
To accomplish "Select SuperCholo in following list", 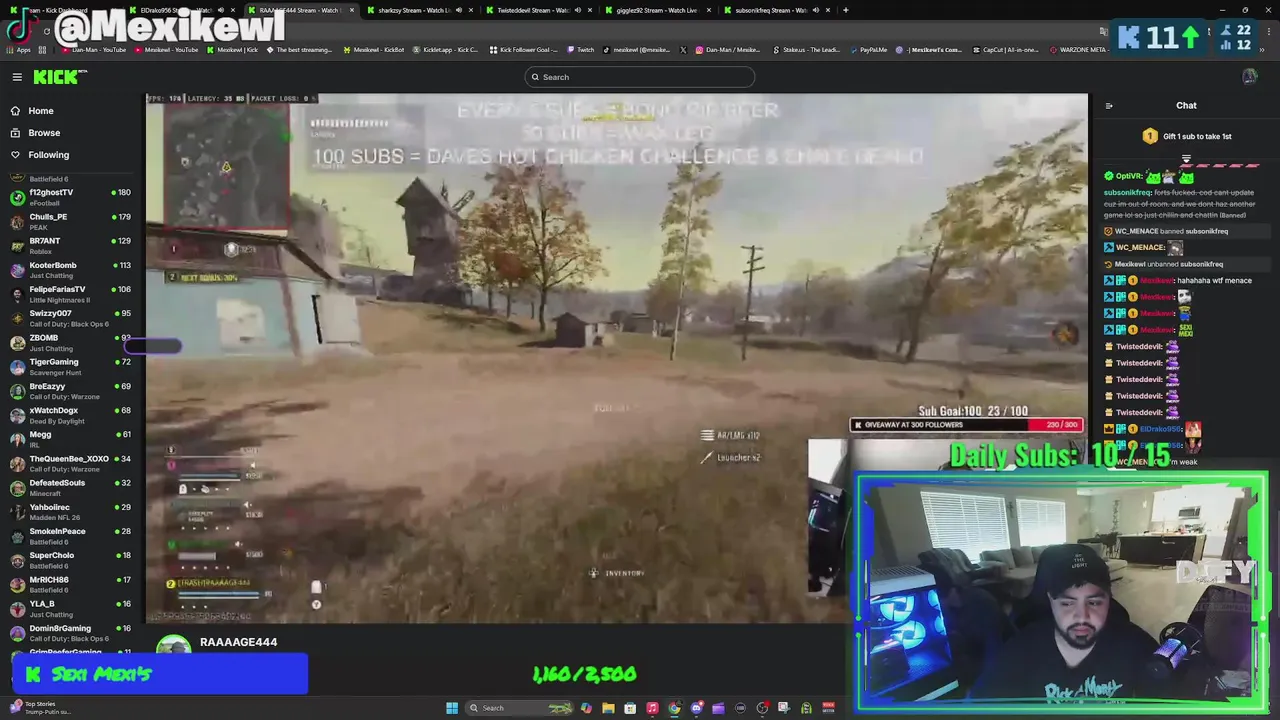I will (x=72, y=560).
